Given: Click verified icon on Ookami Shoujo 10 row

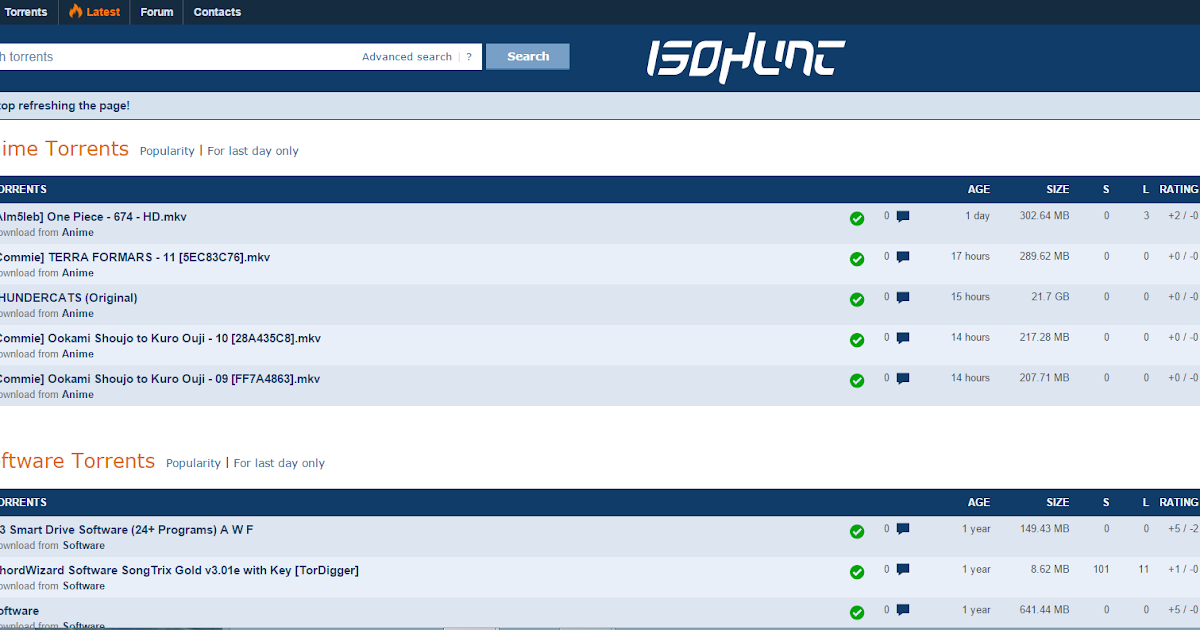Looking at the screenshot, I should (x=857, y=340).
